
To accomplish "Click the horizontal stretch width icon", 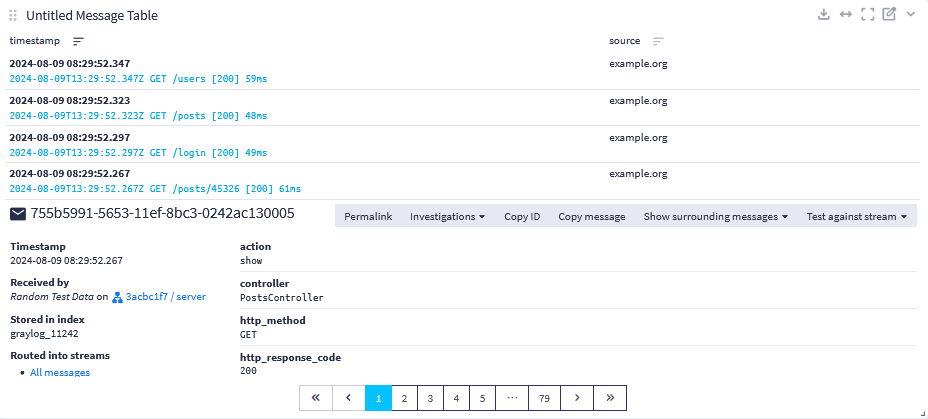I will [x=846, y=15].
